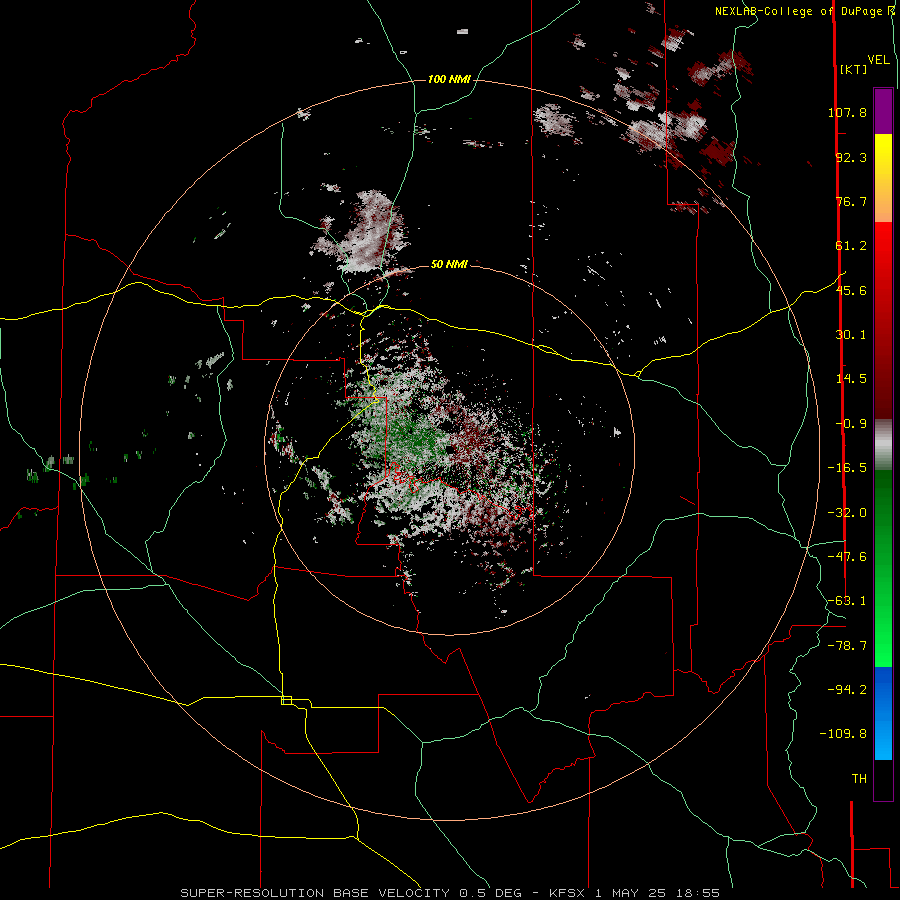Click the -78.7 legend value

coord(847,646)
